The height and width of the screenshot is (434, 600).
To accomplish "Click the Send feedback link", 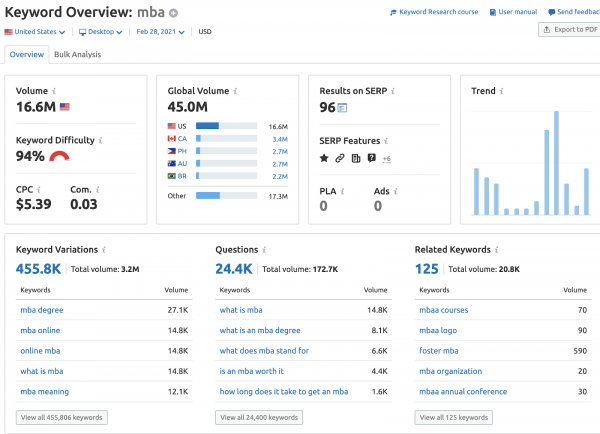I will click(x=574, y=12).
